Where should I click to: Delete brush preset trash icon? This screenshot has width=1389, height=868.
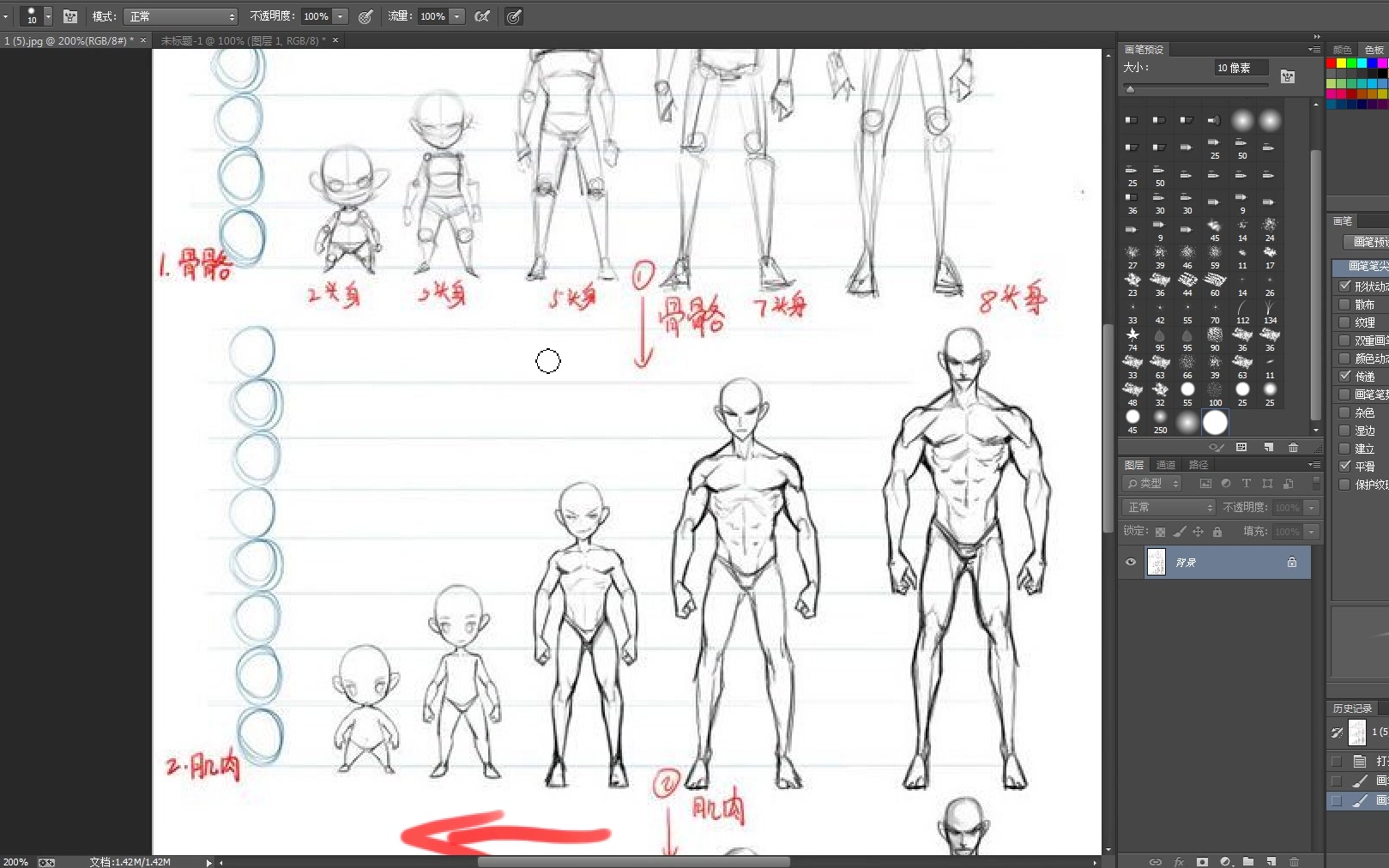pos(1293,447)
